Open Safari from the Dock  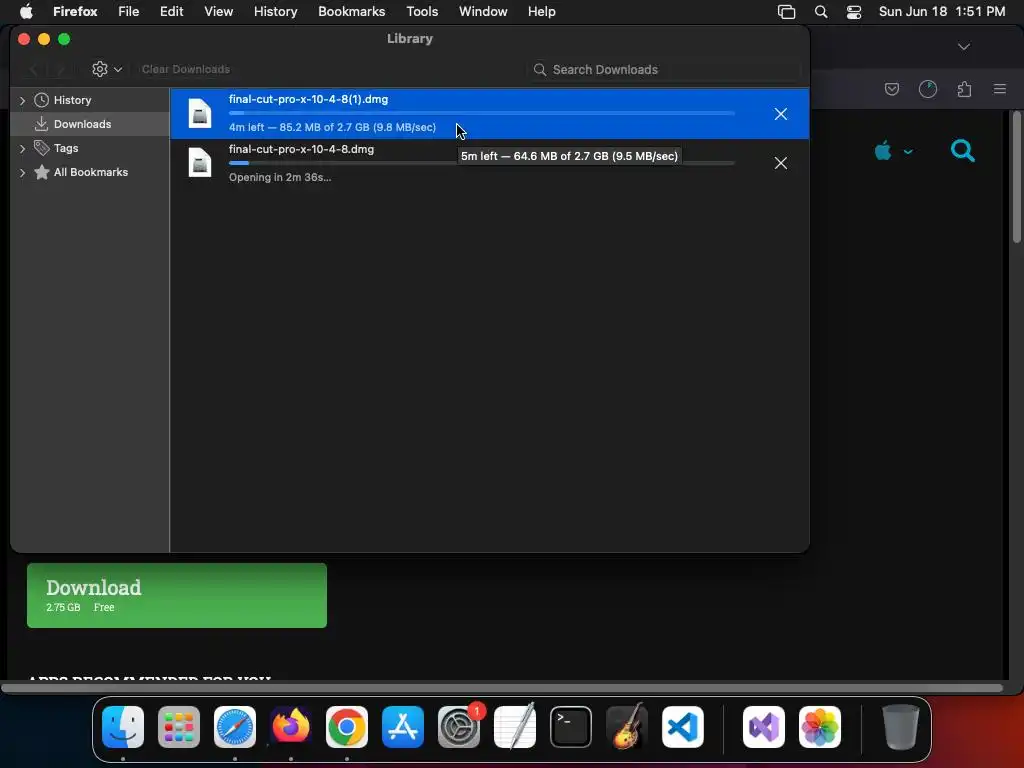[234, 727]
